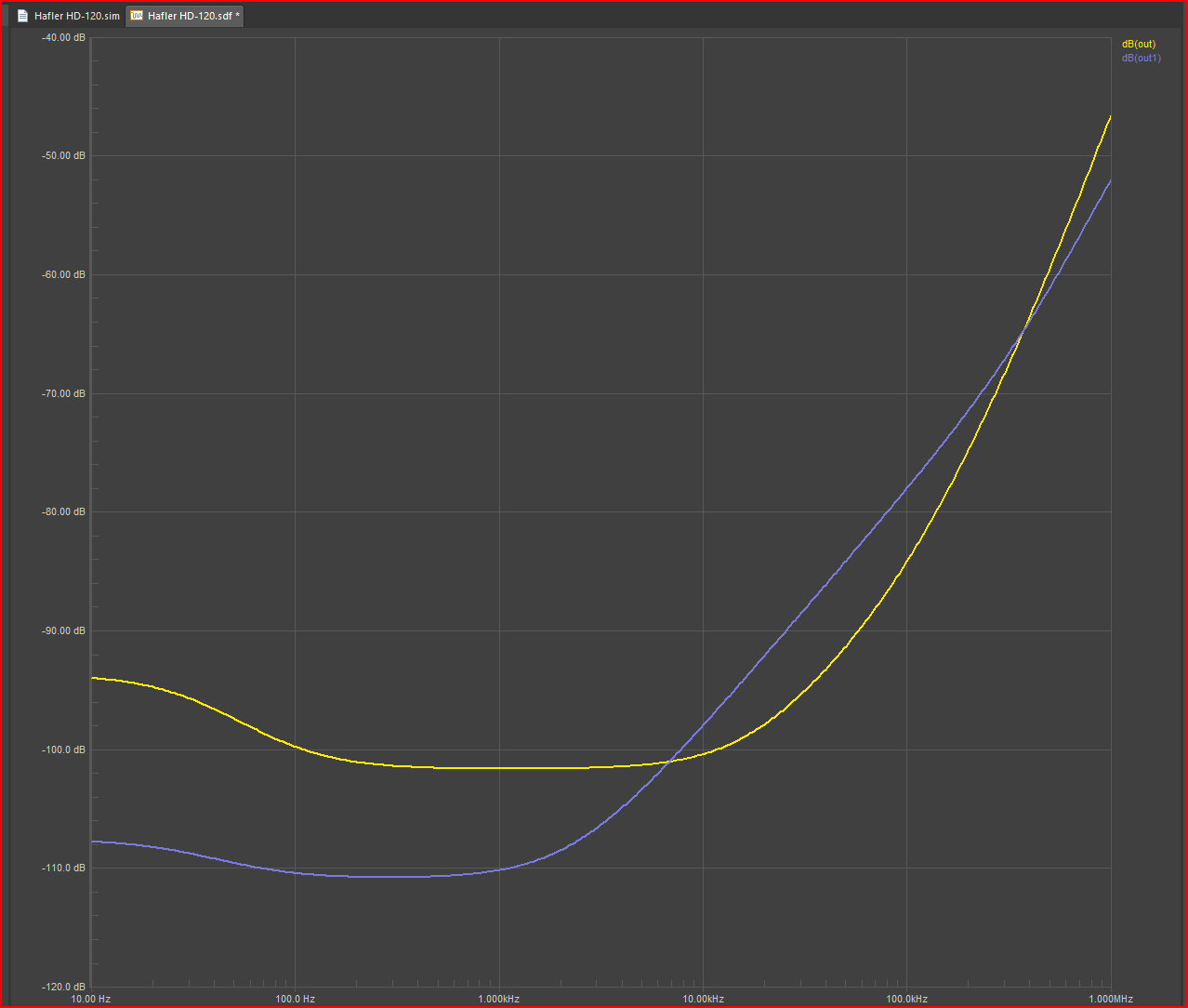Viewport: 1188px width, 1008px height.
Task: Click the -100.0 dB axis label
Action: 64,749
